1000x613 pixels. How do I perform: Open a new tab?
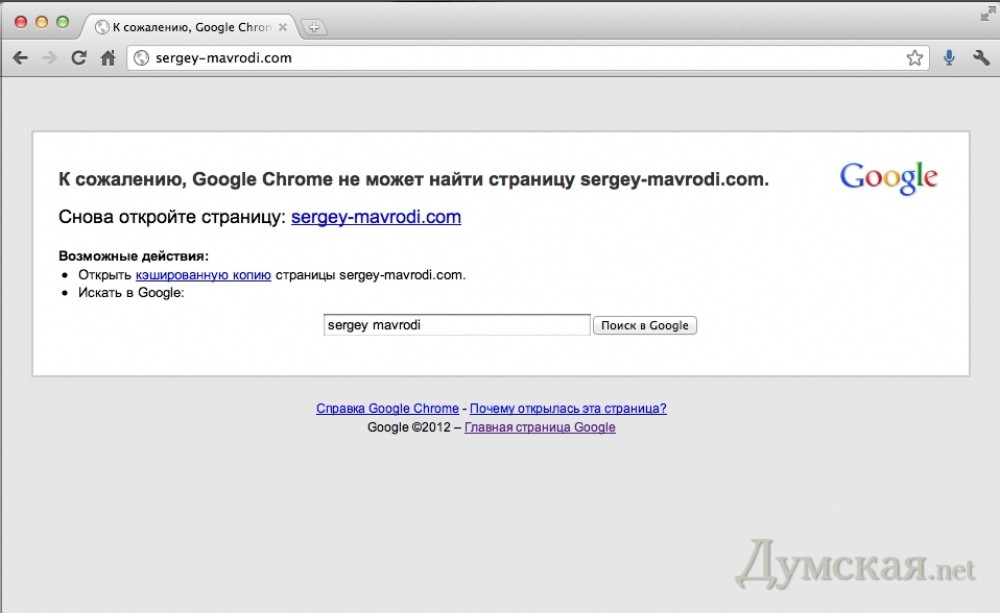click(313, 27)
